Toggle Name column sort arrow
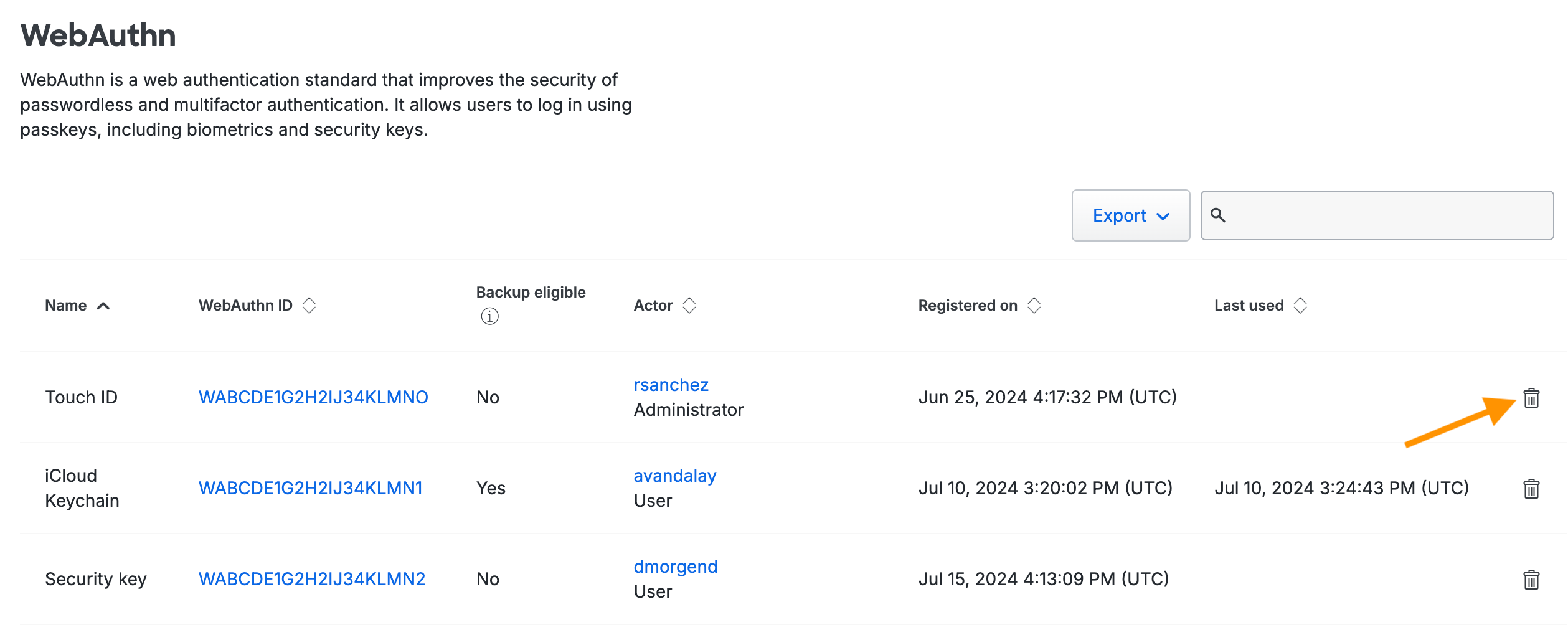Viewport: 1568px width, 635px height. point(103,306)
